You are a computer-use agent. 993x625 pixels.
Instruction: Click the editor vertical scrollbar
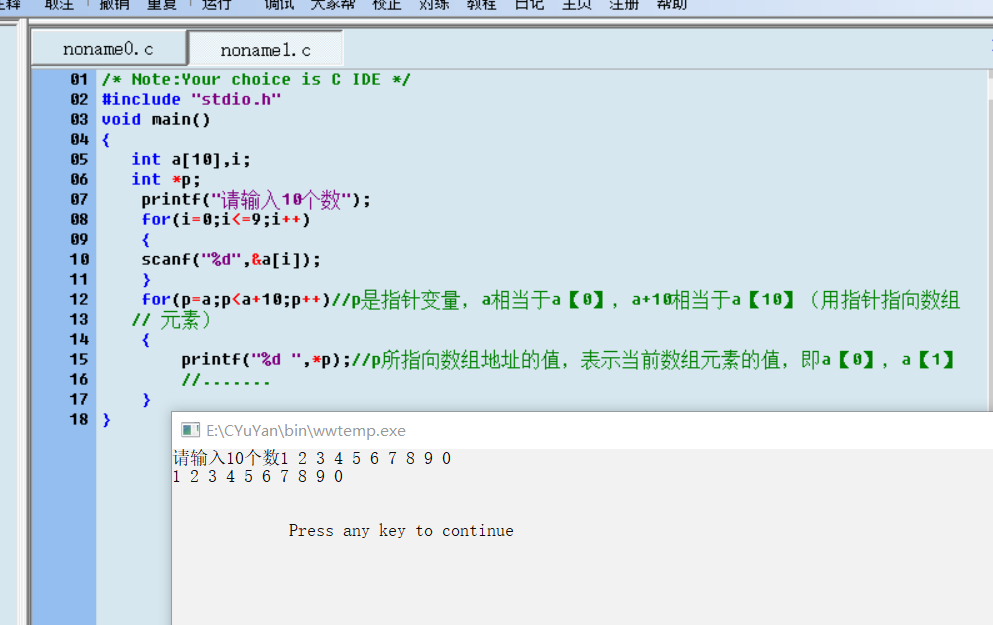click(990, 241)
